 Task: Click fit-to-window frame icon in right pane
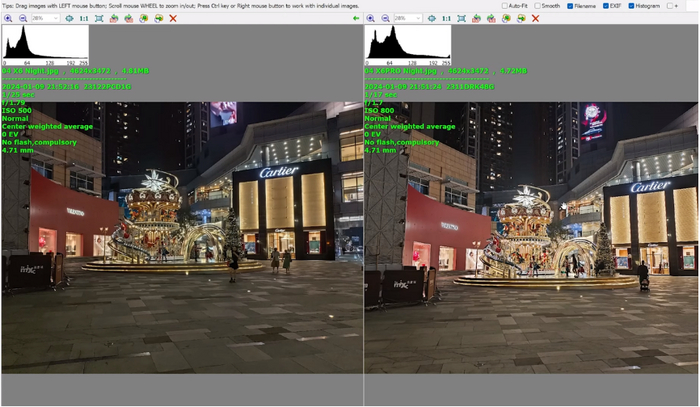point(461,18)
